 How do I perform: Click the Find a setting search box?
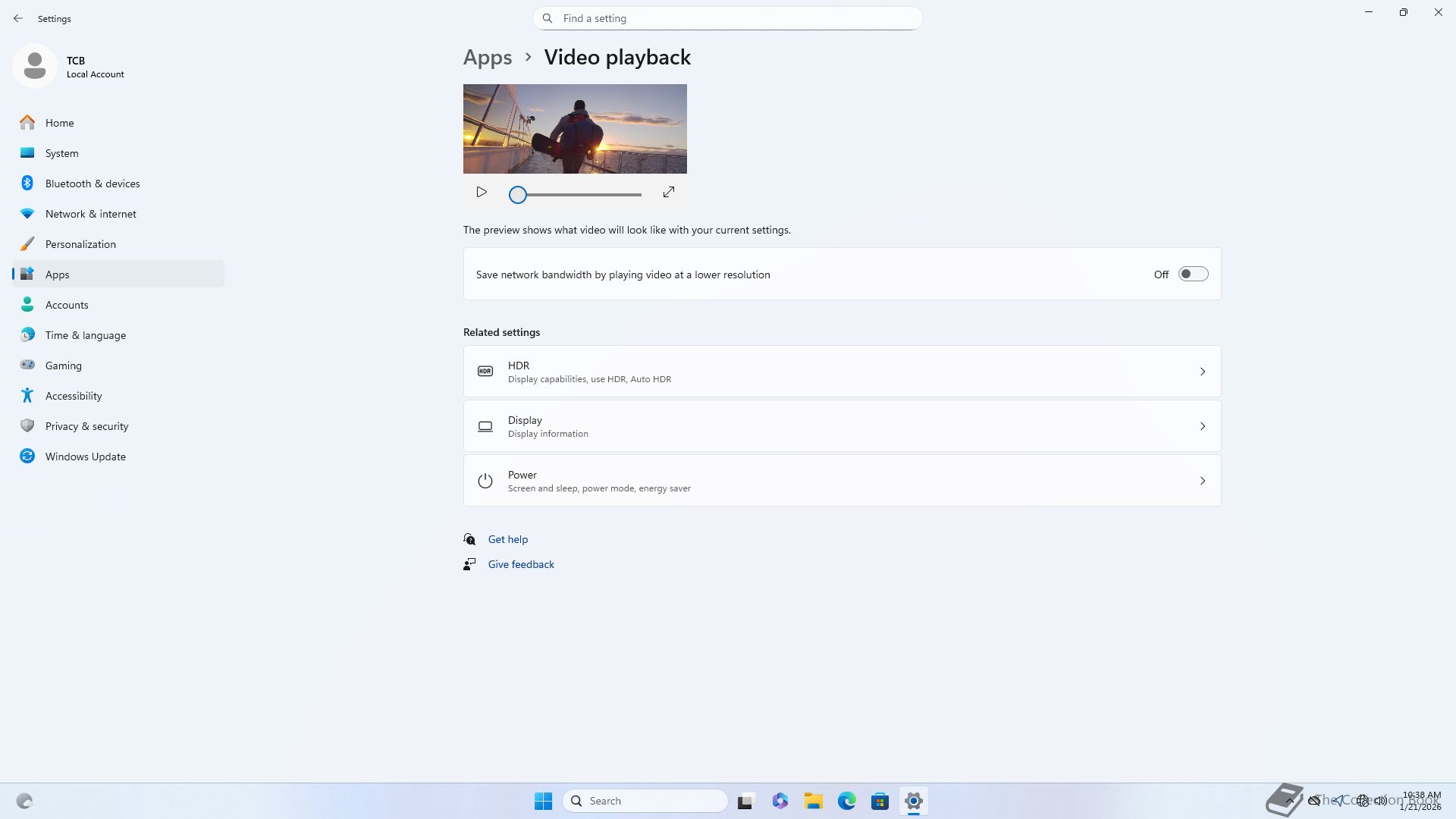728,18
